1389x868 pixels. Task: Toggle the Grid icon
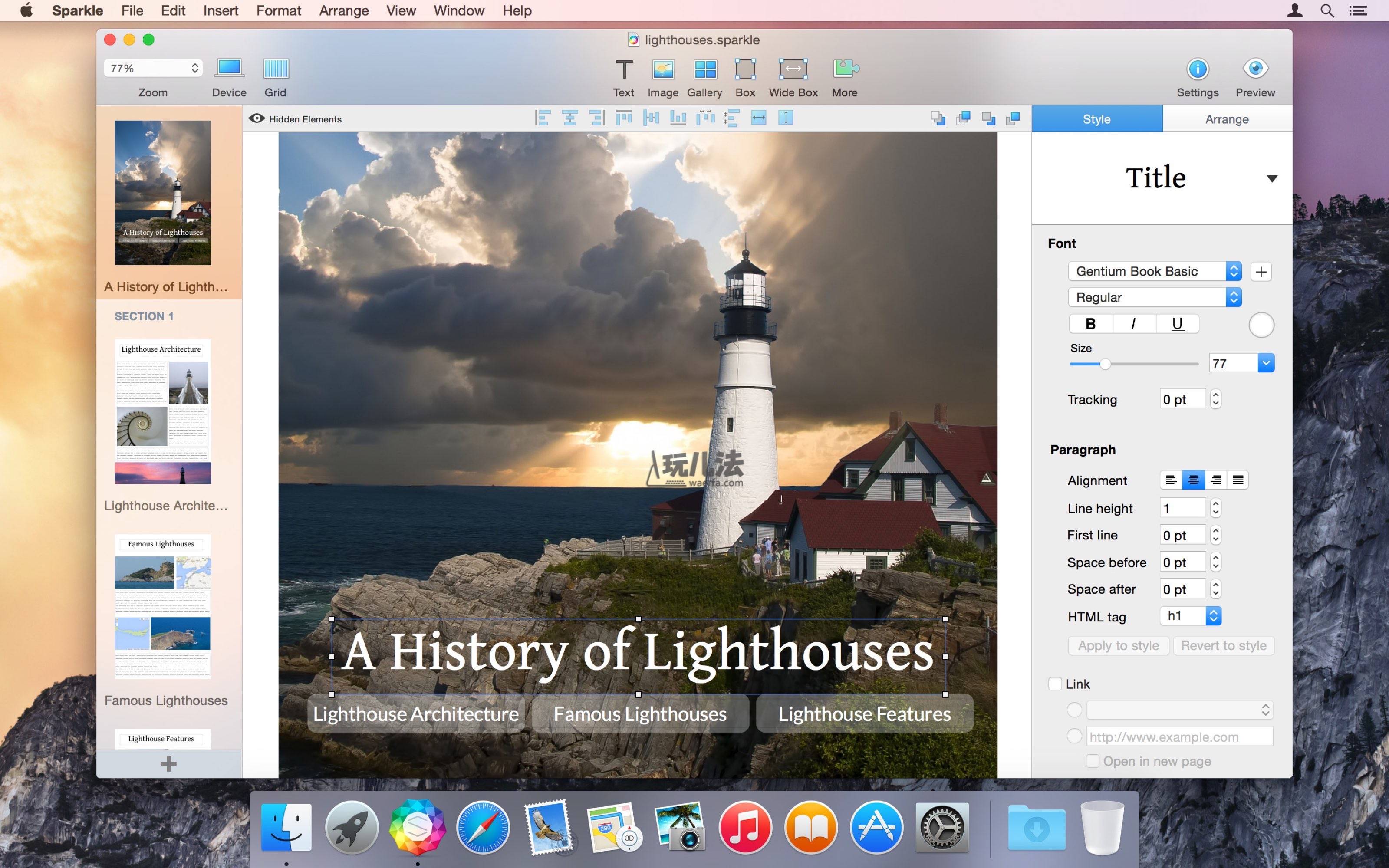tap(276, 69)
